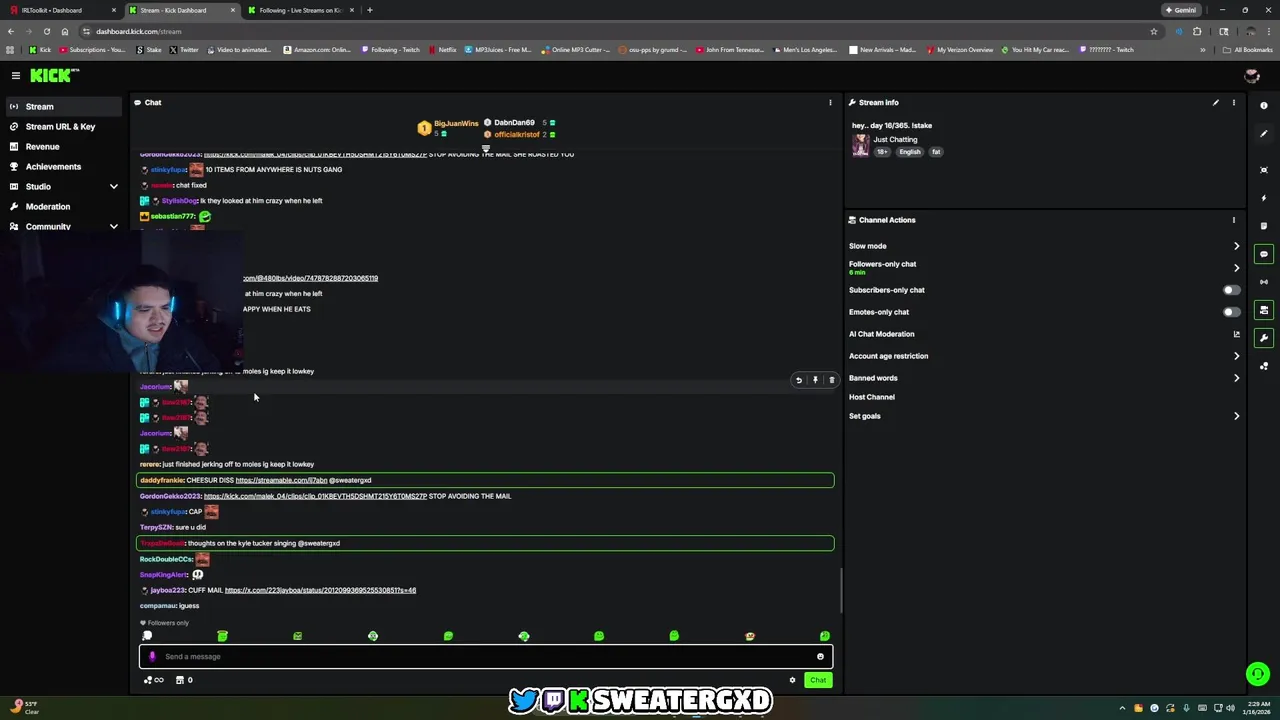Switch to IRLToolkit Dashboard browser tab

[60, 10]
